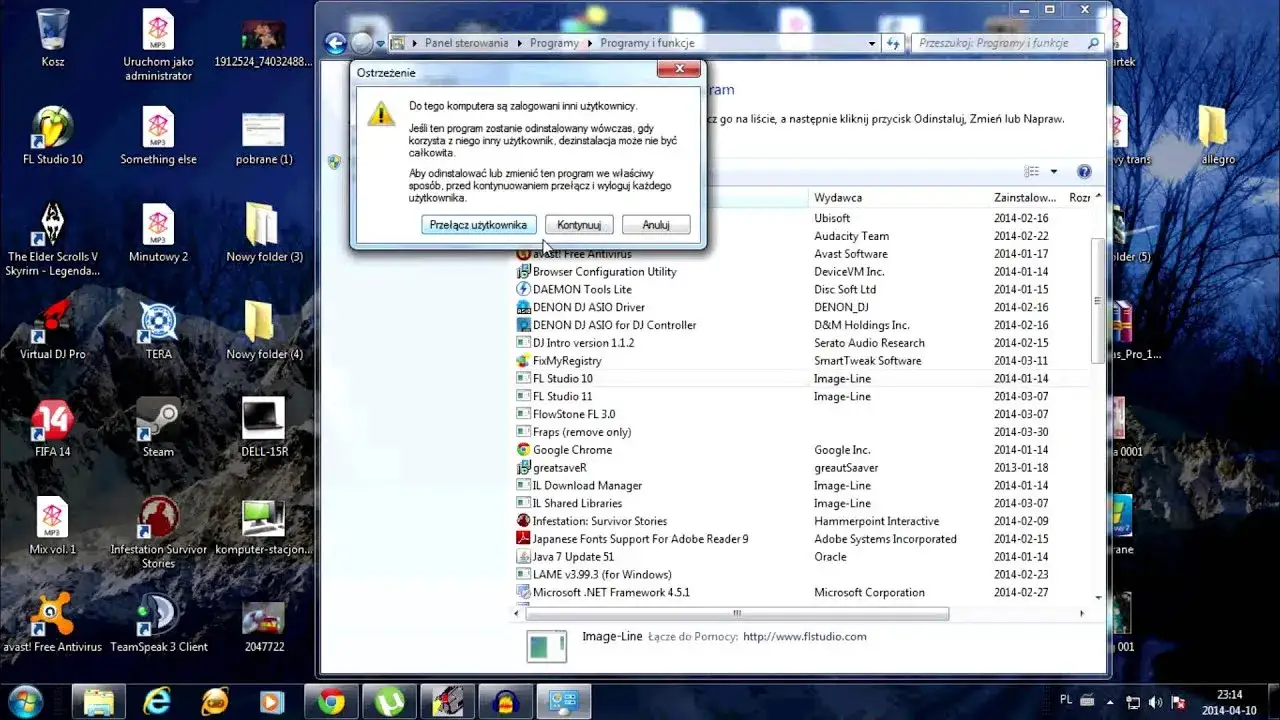Expand the view options dropdown arrow
Image resolution: width=1280 pixels, height=720 pixels.
pyautogui.click(x=1053, y=172)
